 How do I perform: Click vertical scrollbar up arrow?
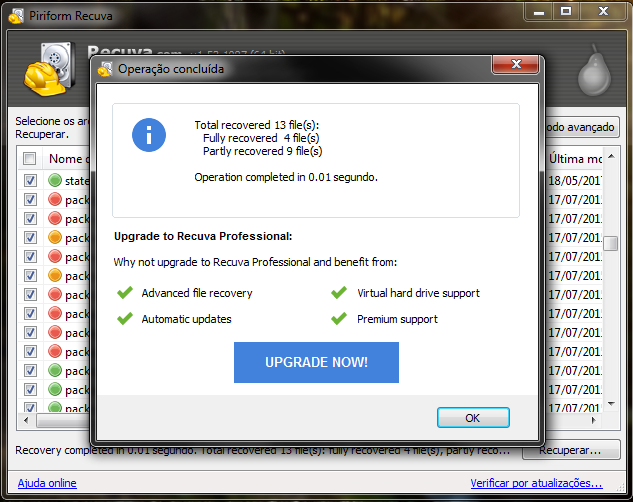coord(611,157)
